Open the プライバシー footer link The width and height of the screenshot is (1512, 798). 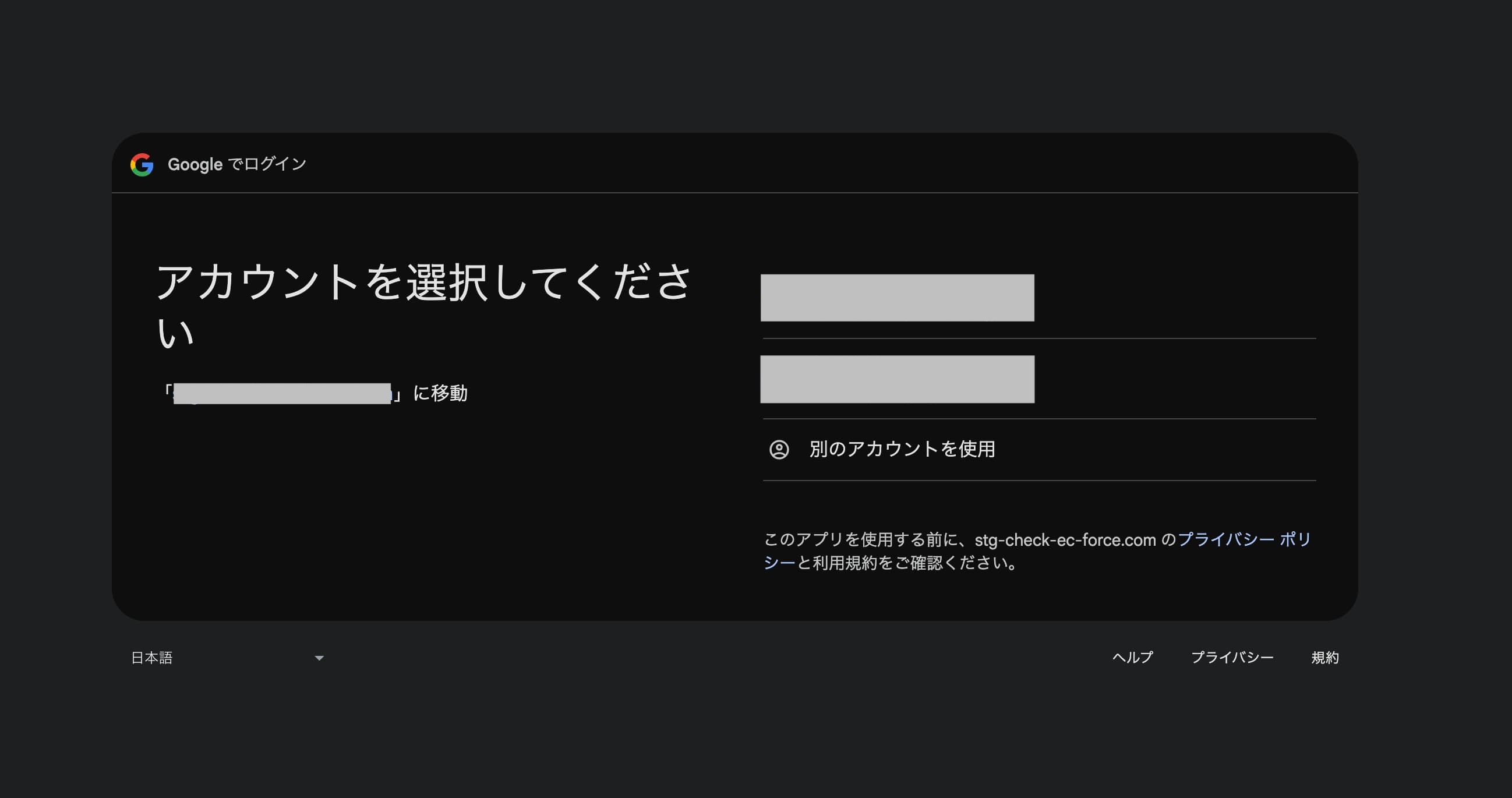(x=1232, y=658)
